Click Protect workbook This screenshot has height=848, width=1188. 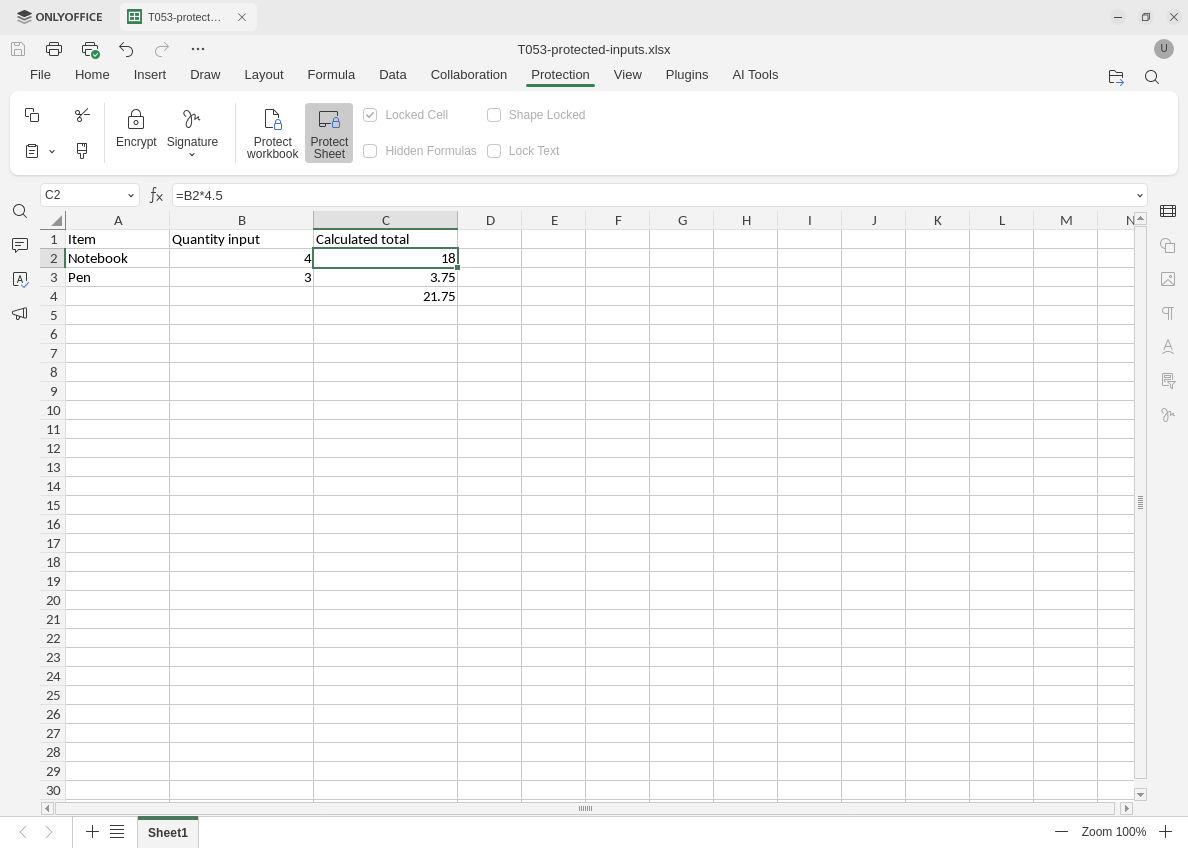pos(273,133)
